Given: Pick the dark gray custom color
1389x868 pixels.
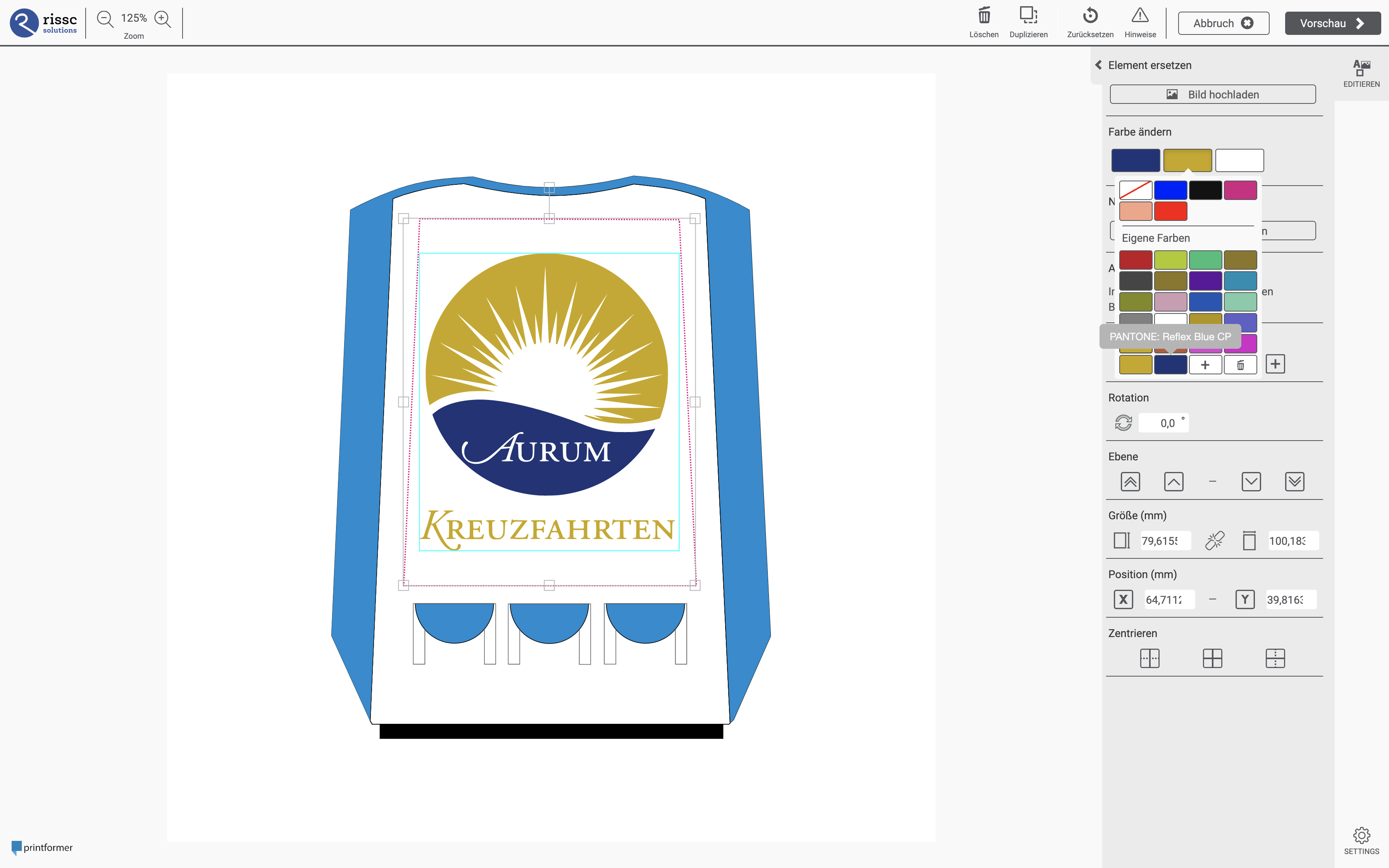Looking at the screenshot, I should tap(1135, 281).
